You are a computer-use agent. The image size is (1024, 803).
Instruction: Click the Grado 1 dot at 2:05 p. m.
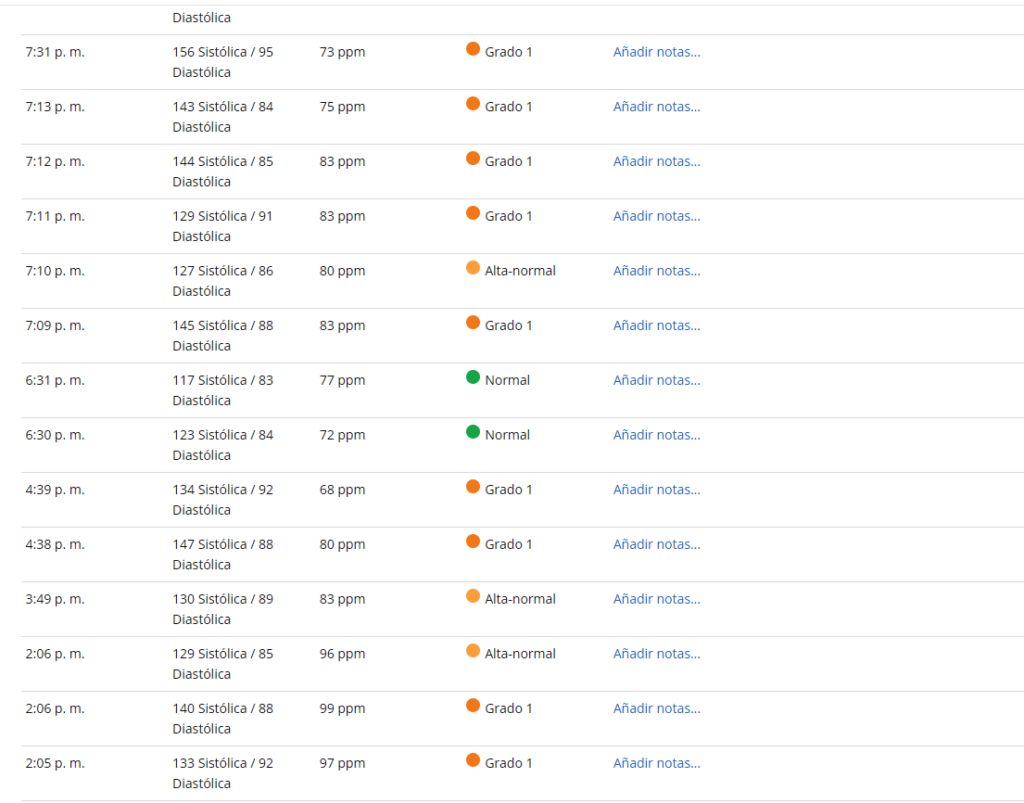coord(473,760)
